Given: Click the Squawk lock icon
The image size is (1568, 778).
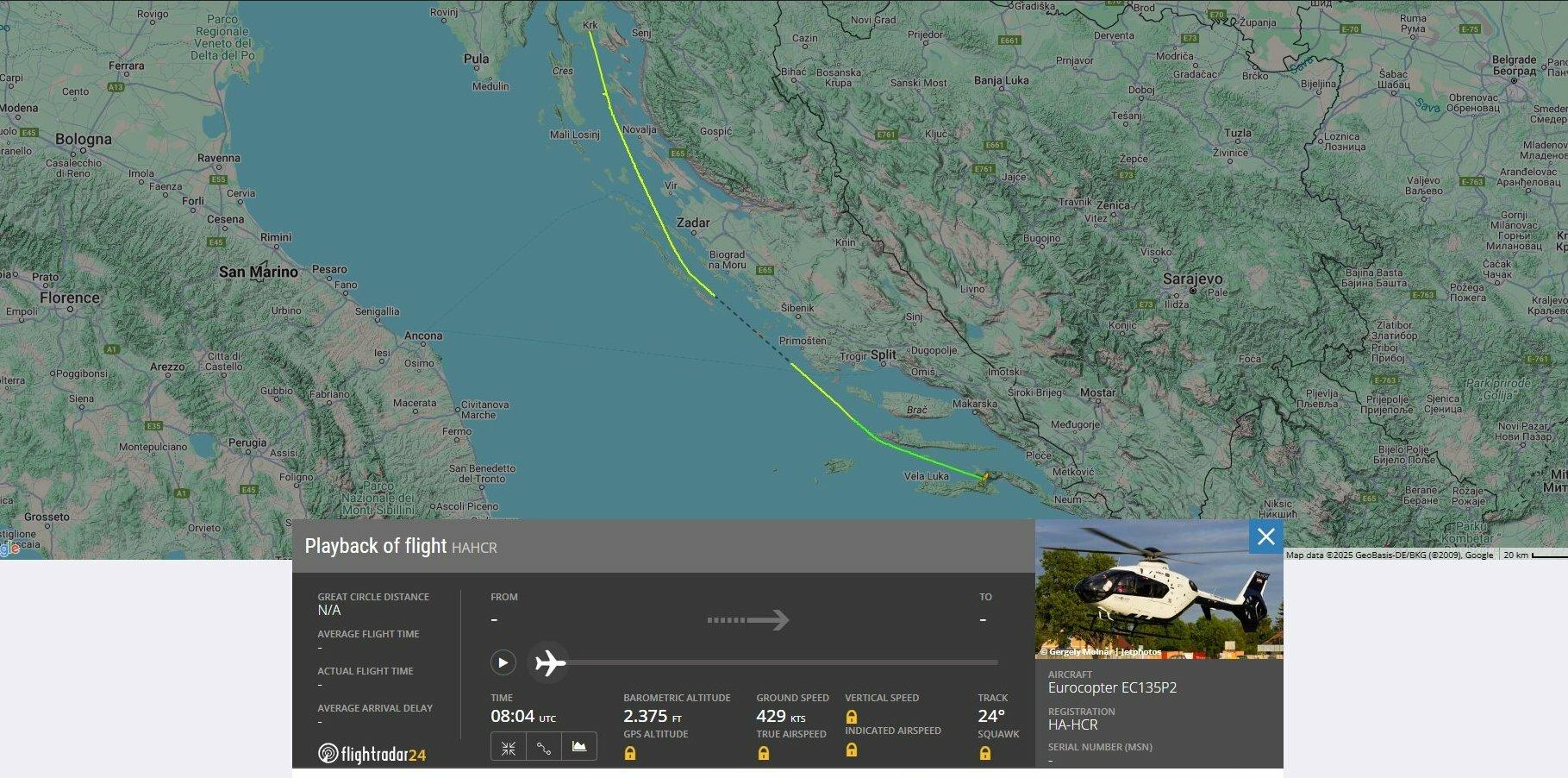Looking at the screenshot, I should pos(985,754).
